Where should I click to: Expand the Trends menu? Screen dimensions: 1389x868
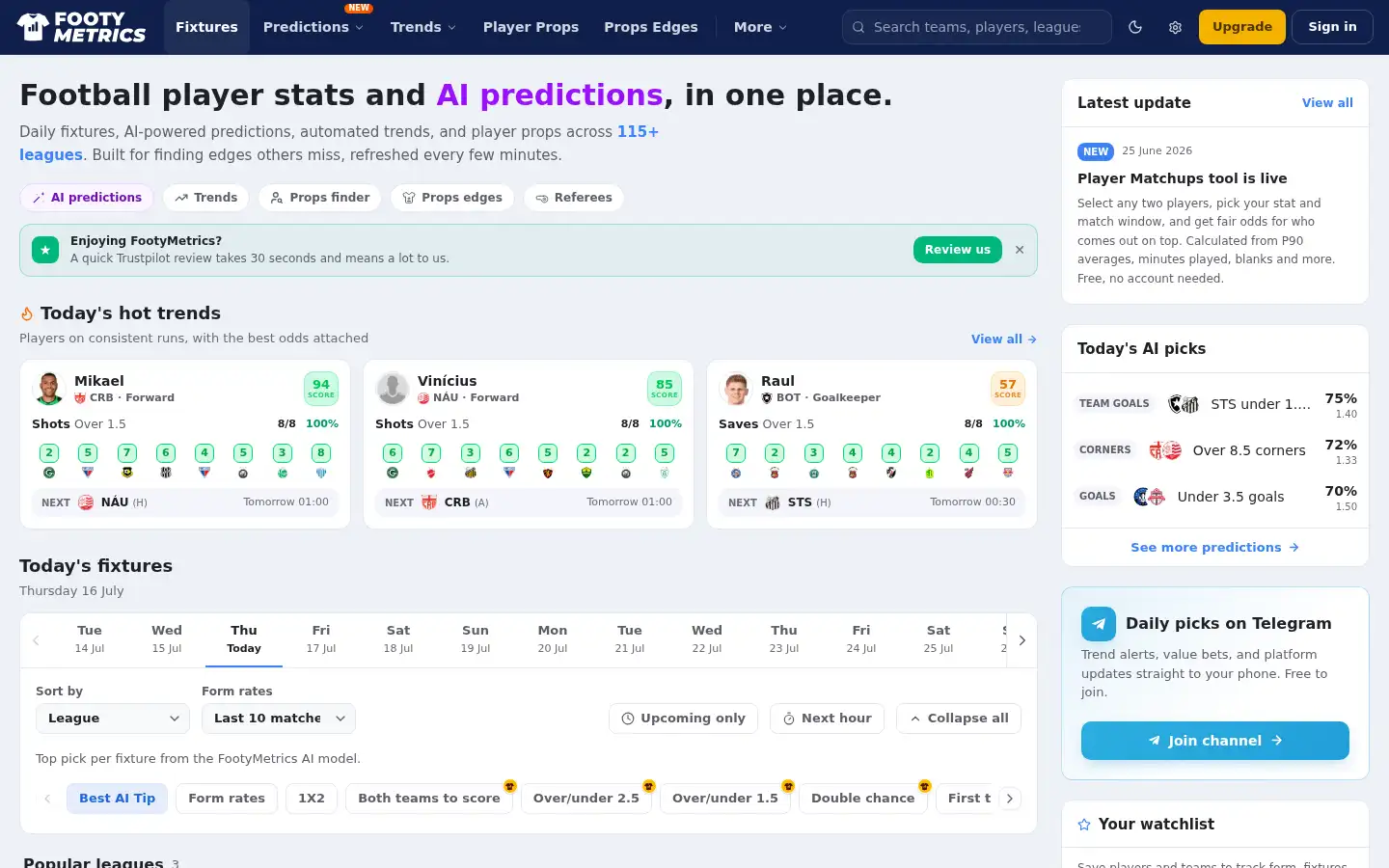click(423, 27)
